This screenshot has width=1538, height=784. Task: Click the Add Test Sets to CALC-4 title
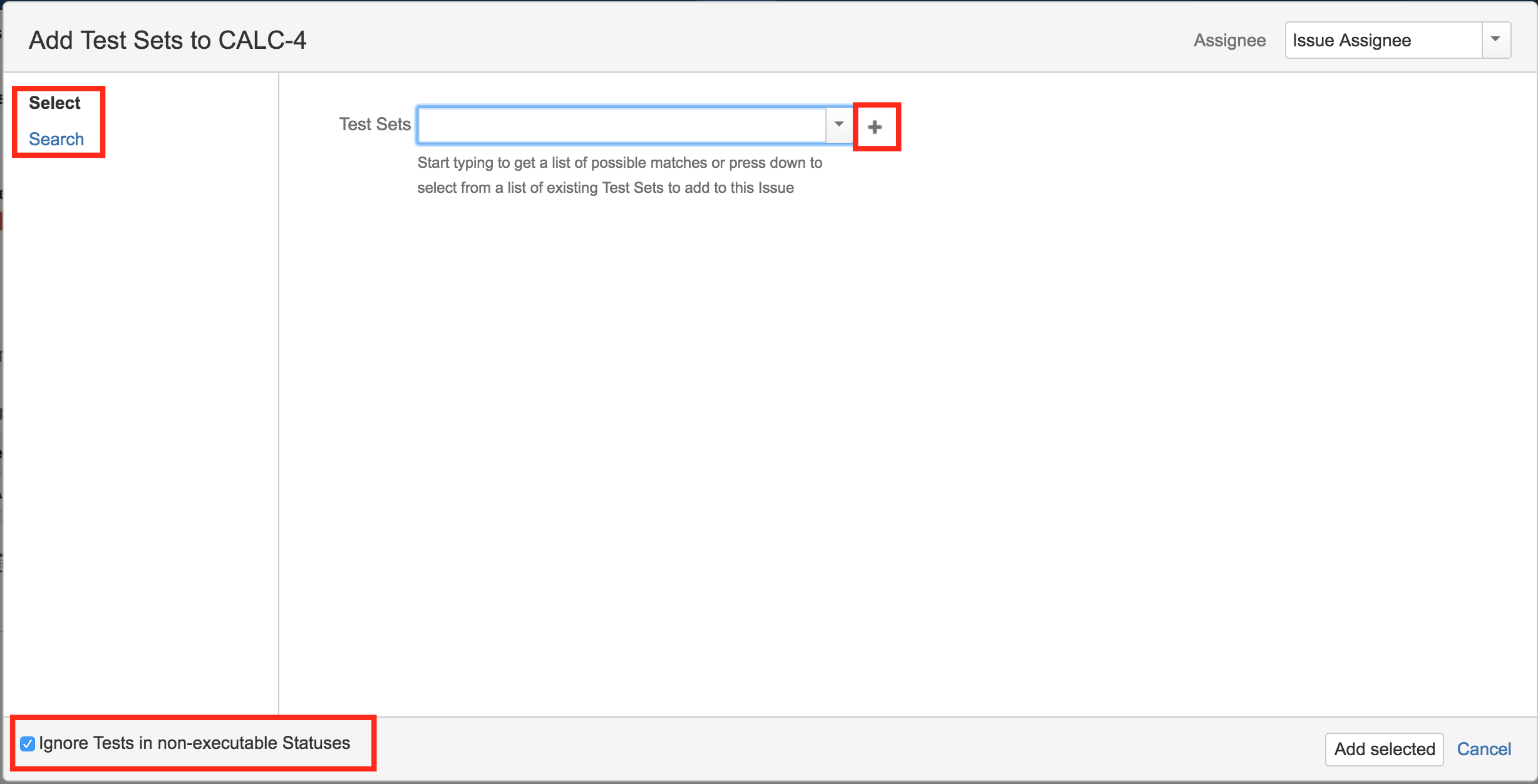[168, 40]
